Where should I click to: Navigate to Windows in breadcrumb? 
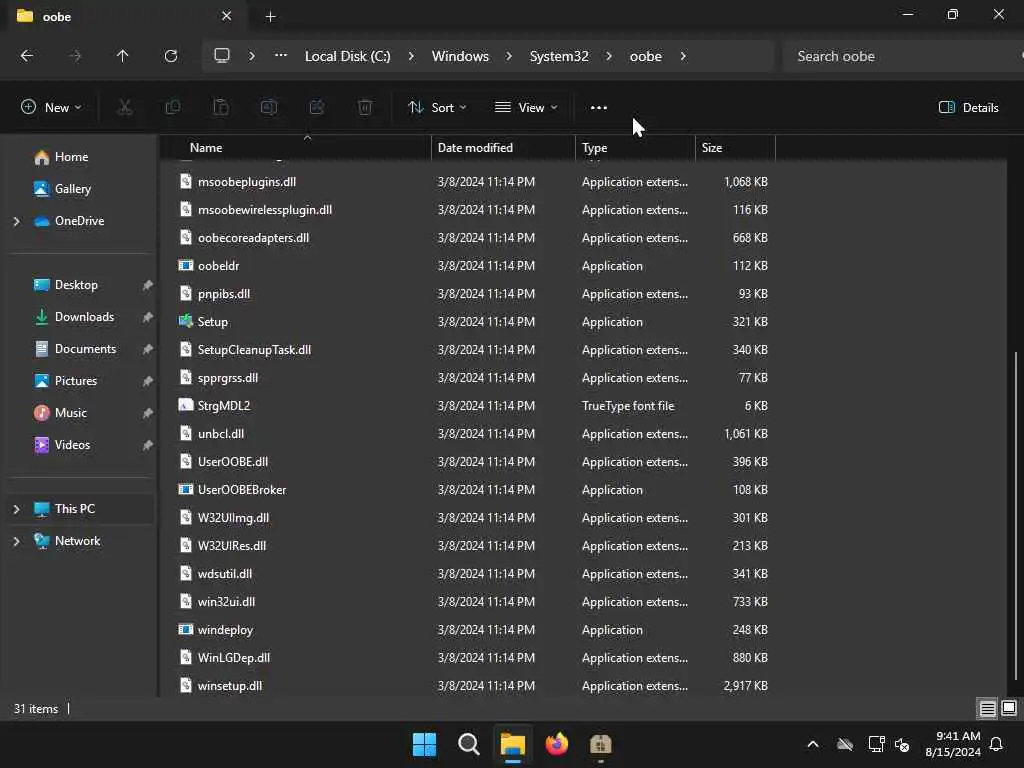[460, 56]
